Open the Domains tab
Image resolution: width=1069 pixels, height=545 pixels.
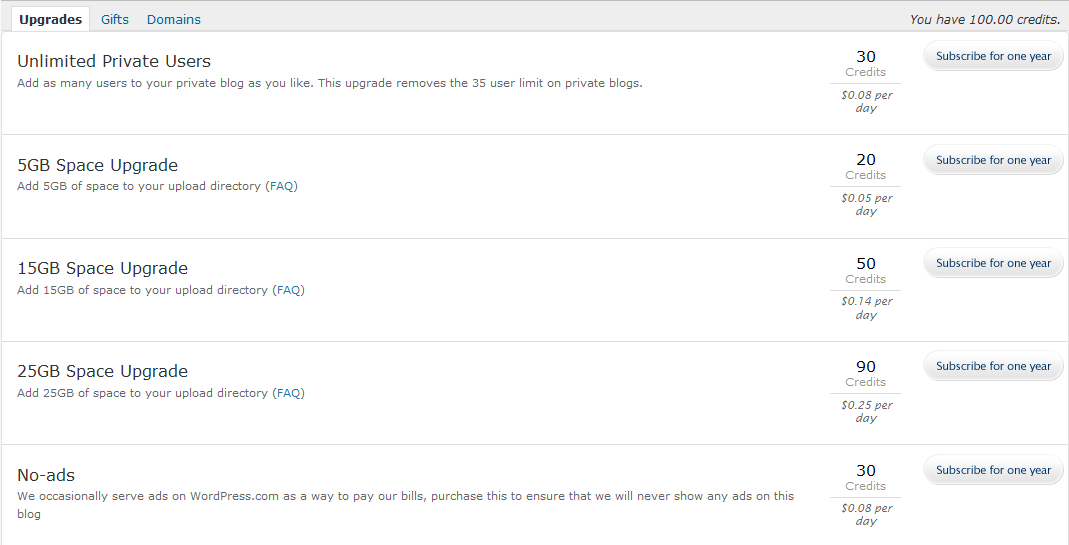174,20
